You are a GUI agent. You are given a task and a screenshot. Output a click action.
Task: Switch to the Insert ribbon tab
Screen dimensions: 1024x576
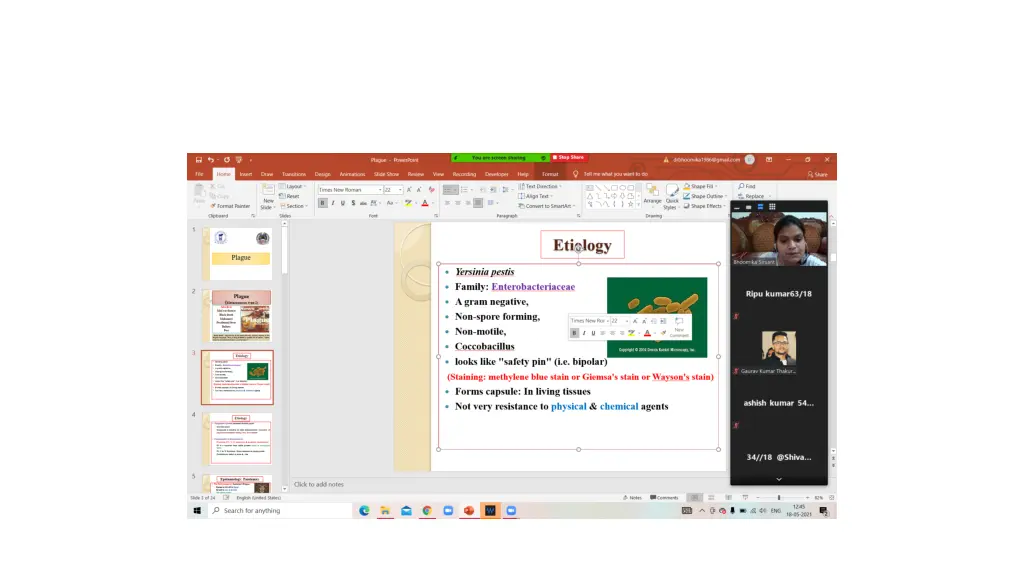pos(245,174)
